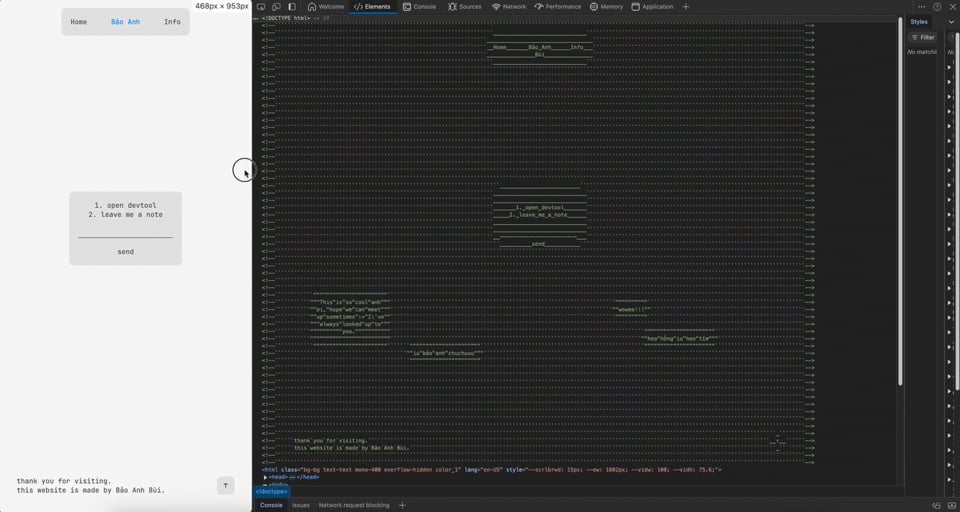Select the html element line in DOM tree

tap(492, 470)
